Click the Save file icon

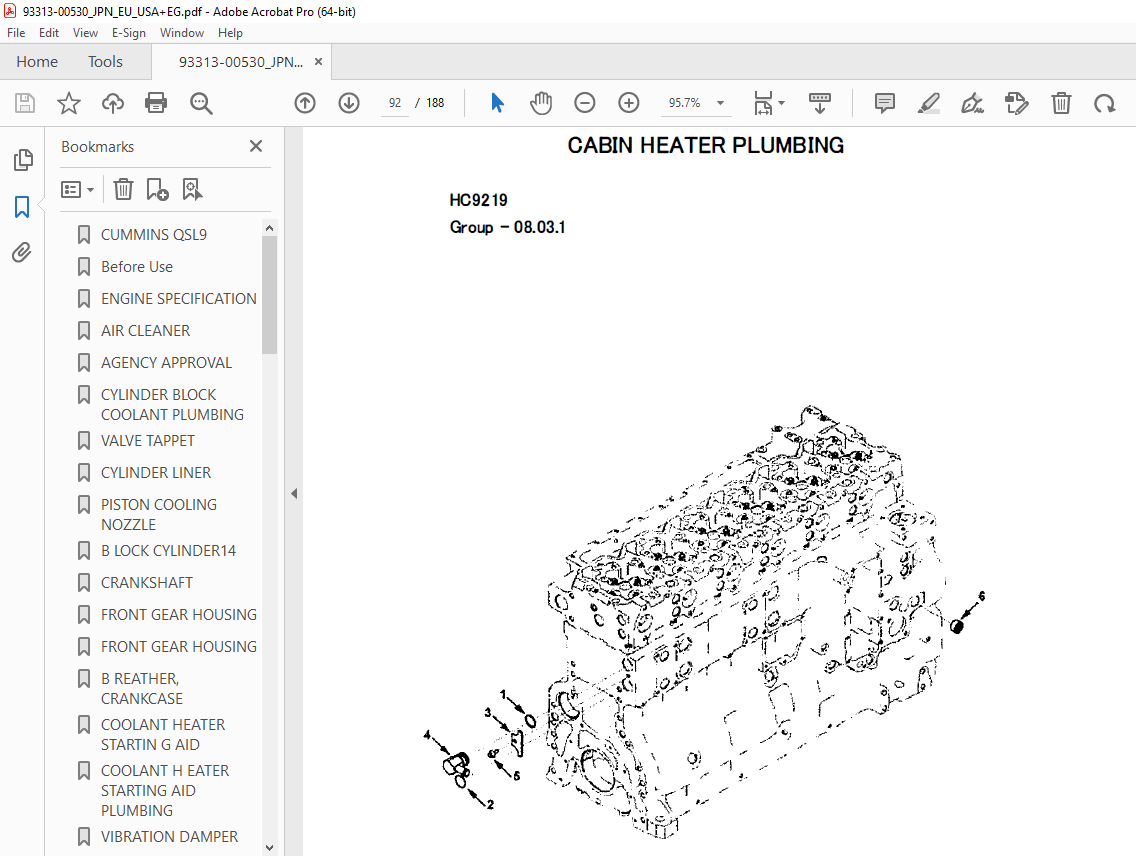click(x=25, y=103)
